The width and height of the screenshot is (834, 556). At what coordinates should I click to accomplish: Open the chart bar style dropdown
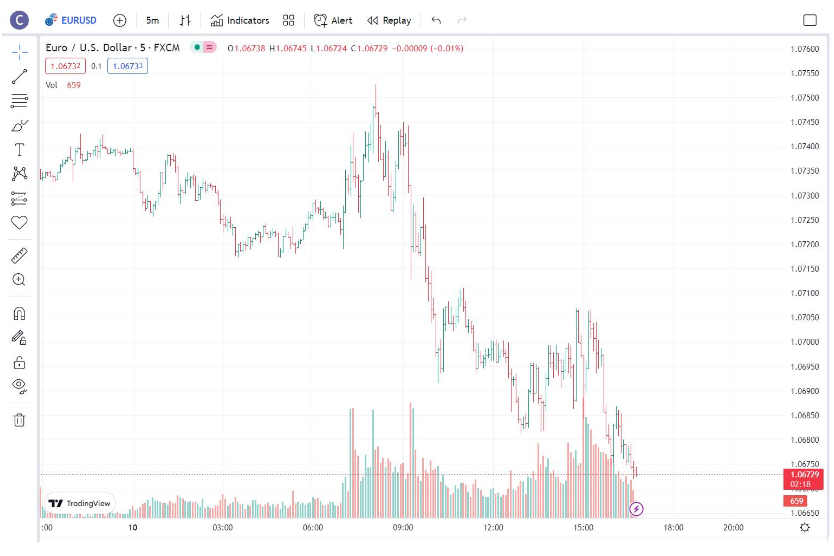coord(185,20)
